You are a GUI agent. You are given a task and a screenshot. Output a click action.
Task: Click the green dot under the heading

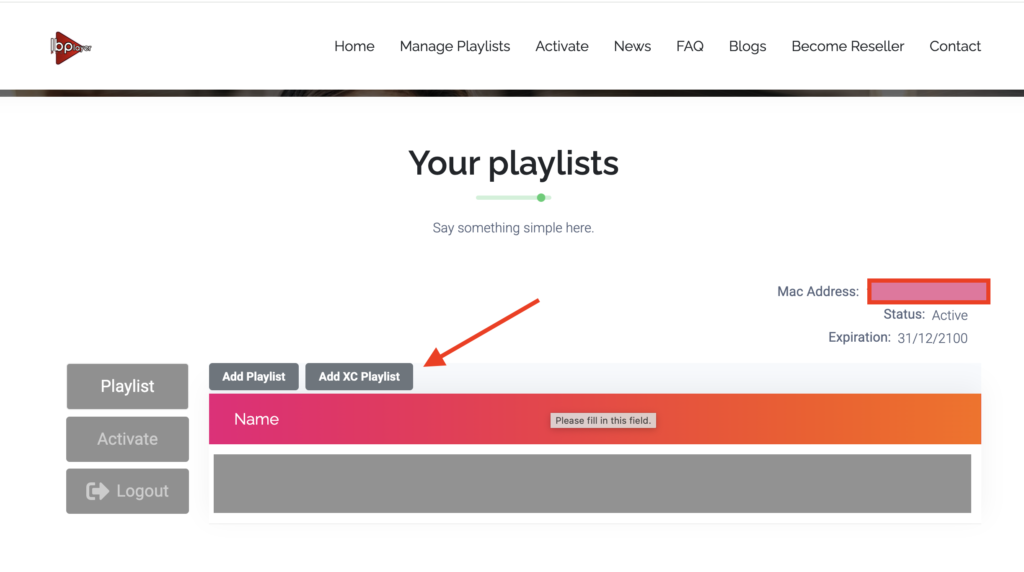click(x=541, y=197)
